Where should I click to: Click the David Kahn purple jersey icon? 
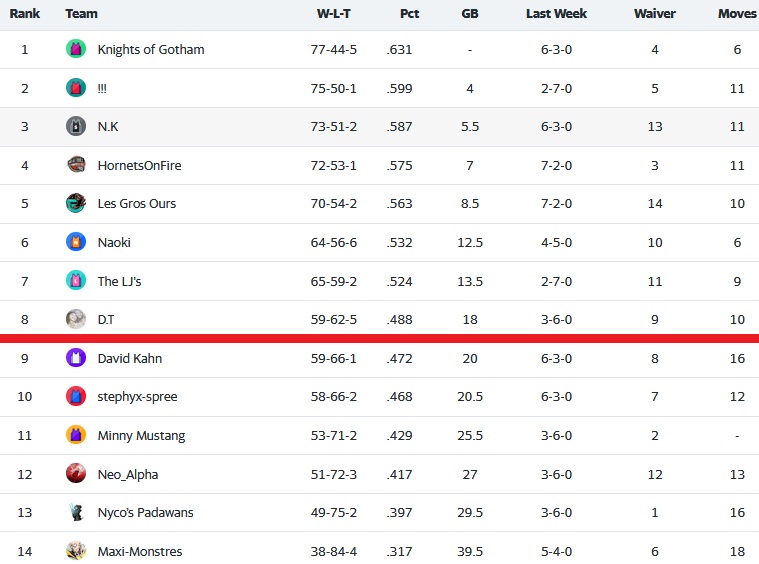tap(76, 358)
